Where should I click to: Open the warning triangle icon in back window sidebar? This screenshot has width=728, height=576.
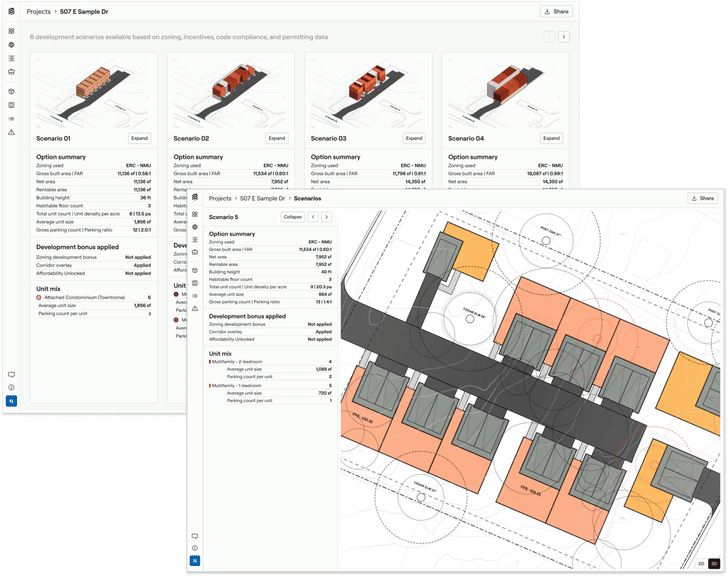11,132
